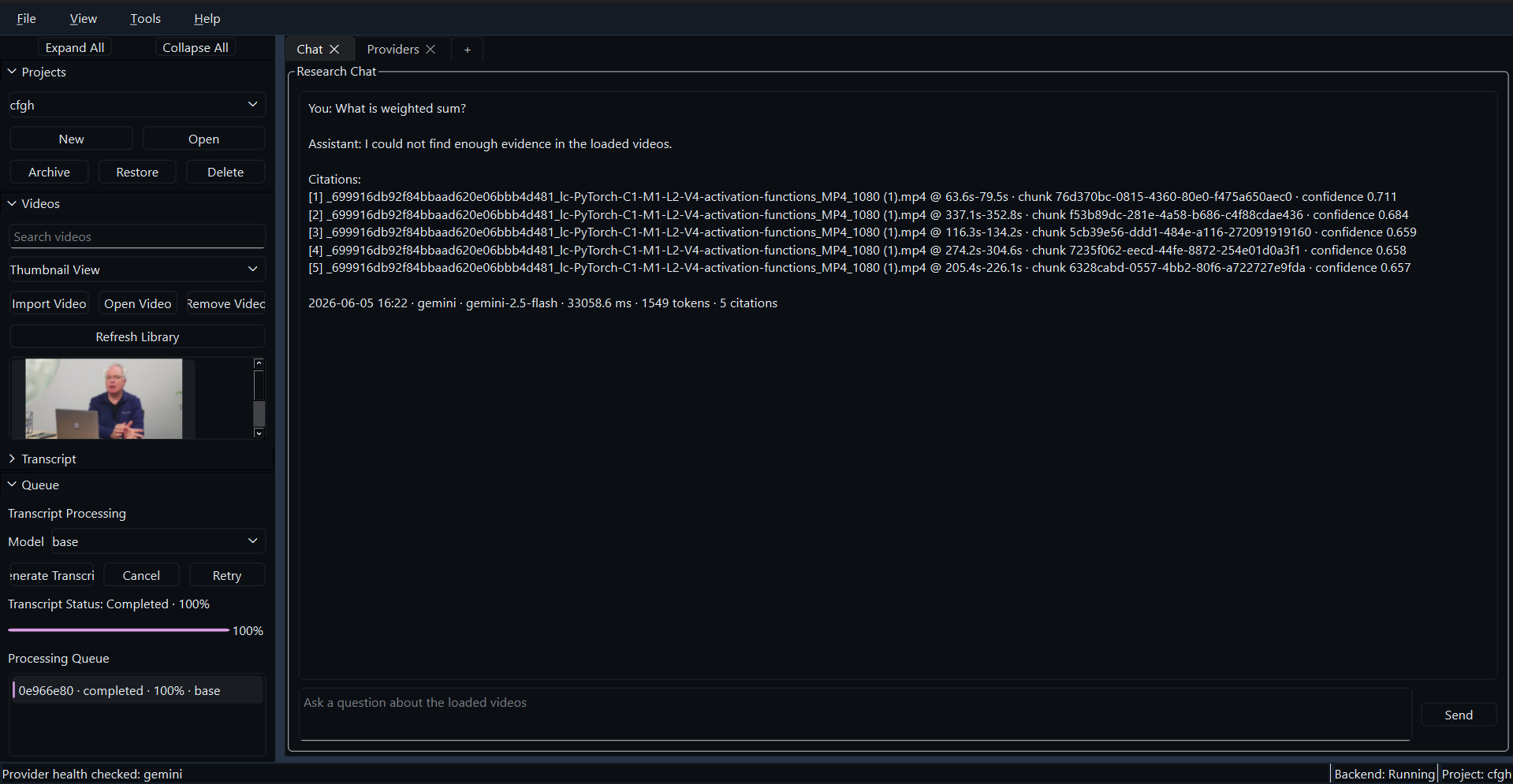Click 'Project: cfgh' status indicator
This screenshot has height=784, width=1513.
tap(1476, 774)
